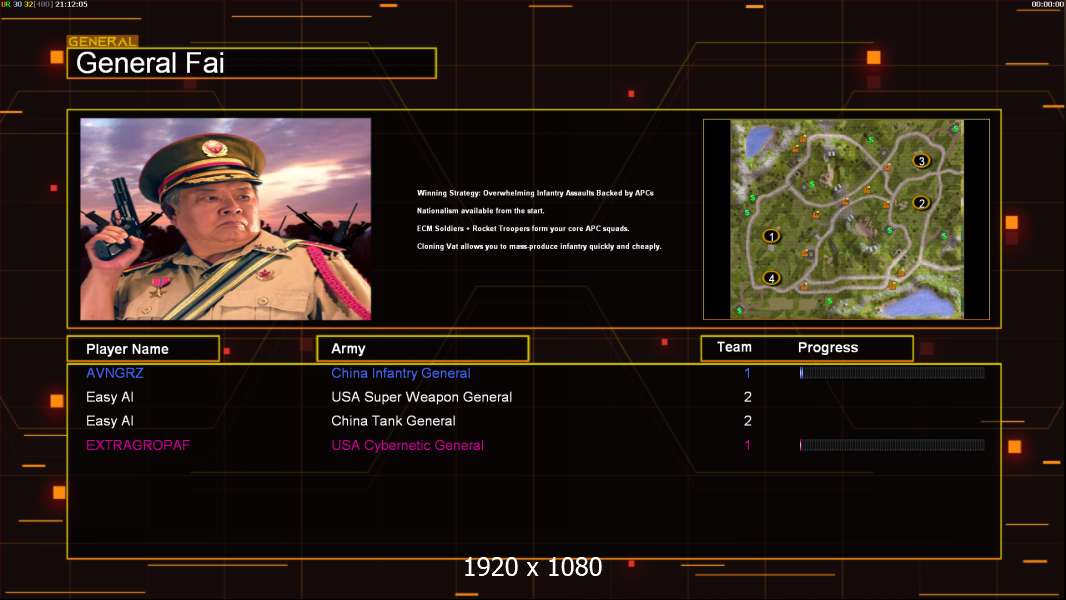1066x600 pixels.
Task: Click Easy AI in the USA Super Weapon row
Action: 109,397
